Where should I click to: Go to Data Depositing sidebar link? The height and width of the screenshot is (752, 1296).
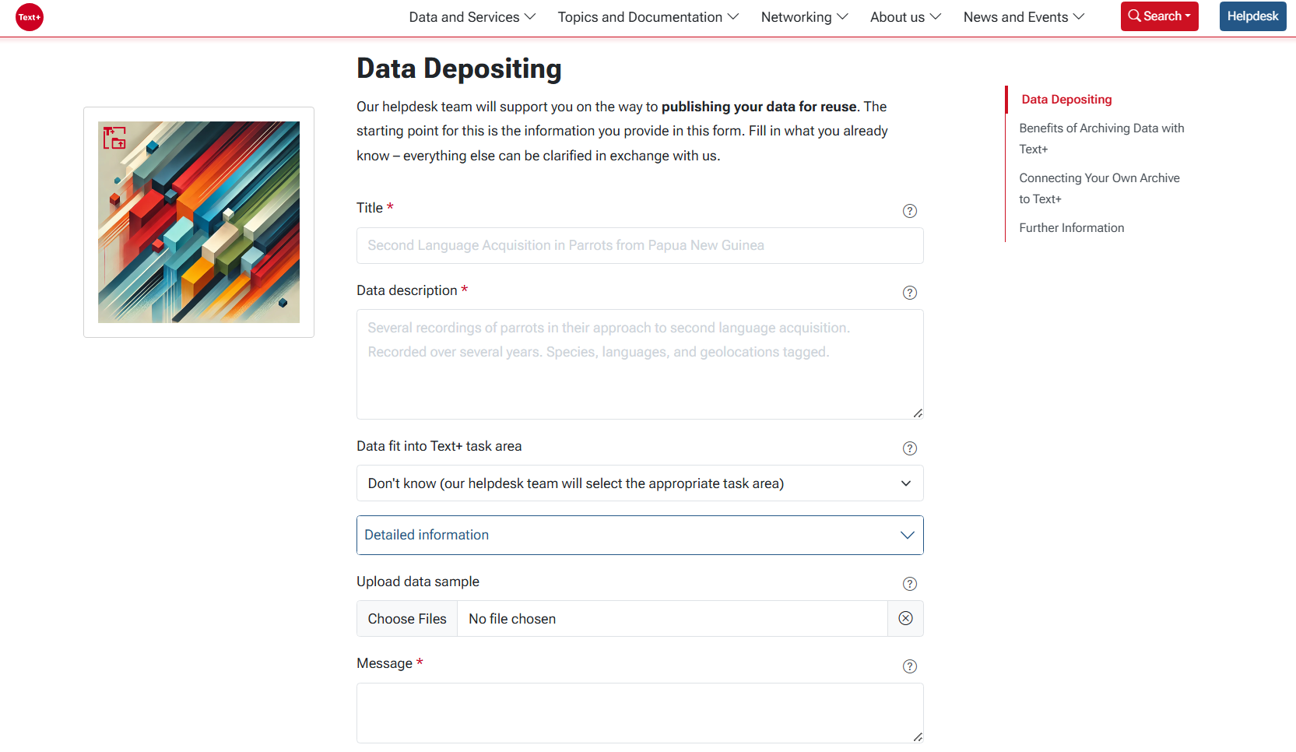[x=1066, y=99]
